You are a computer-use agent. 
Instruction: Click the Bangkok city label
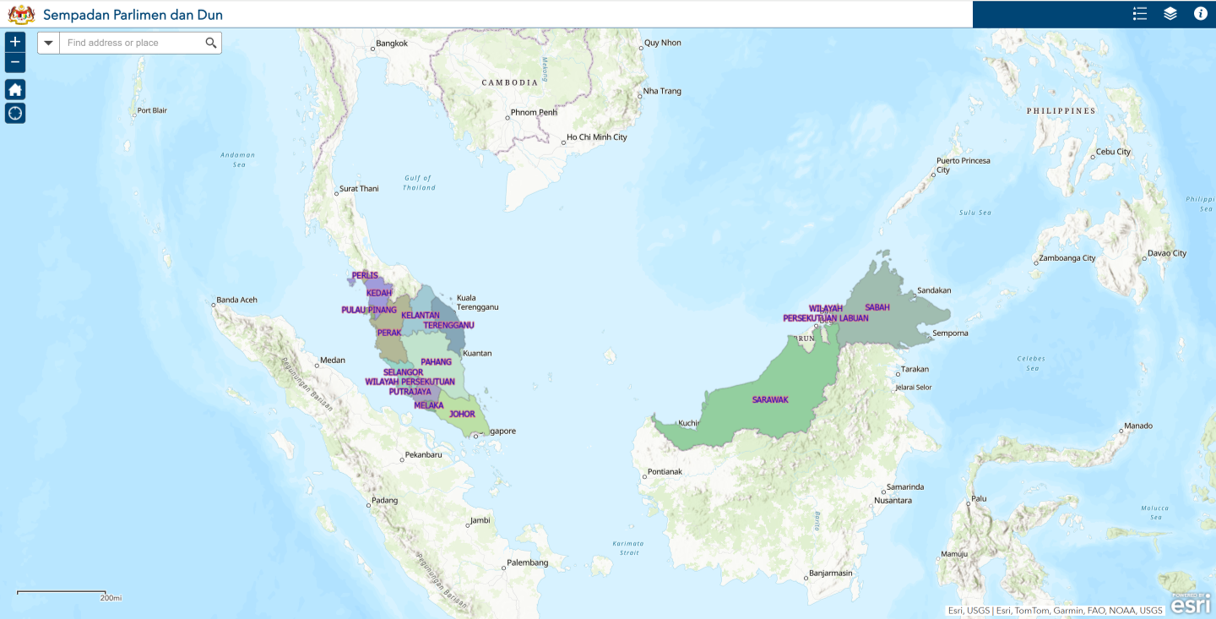[x=391, y=44]
